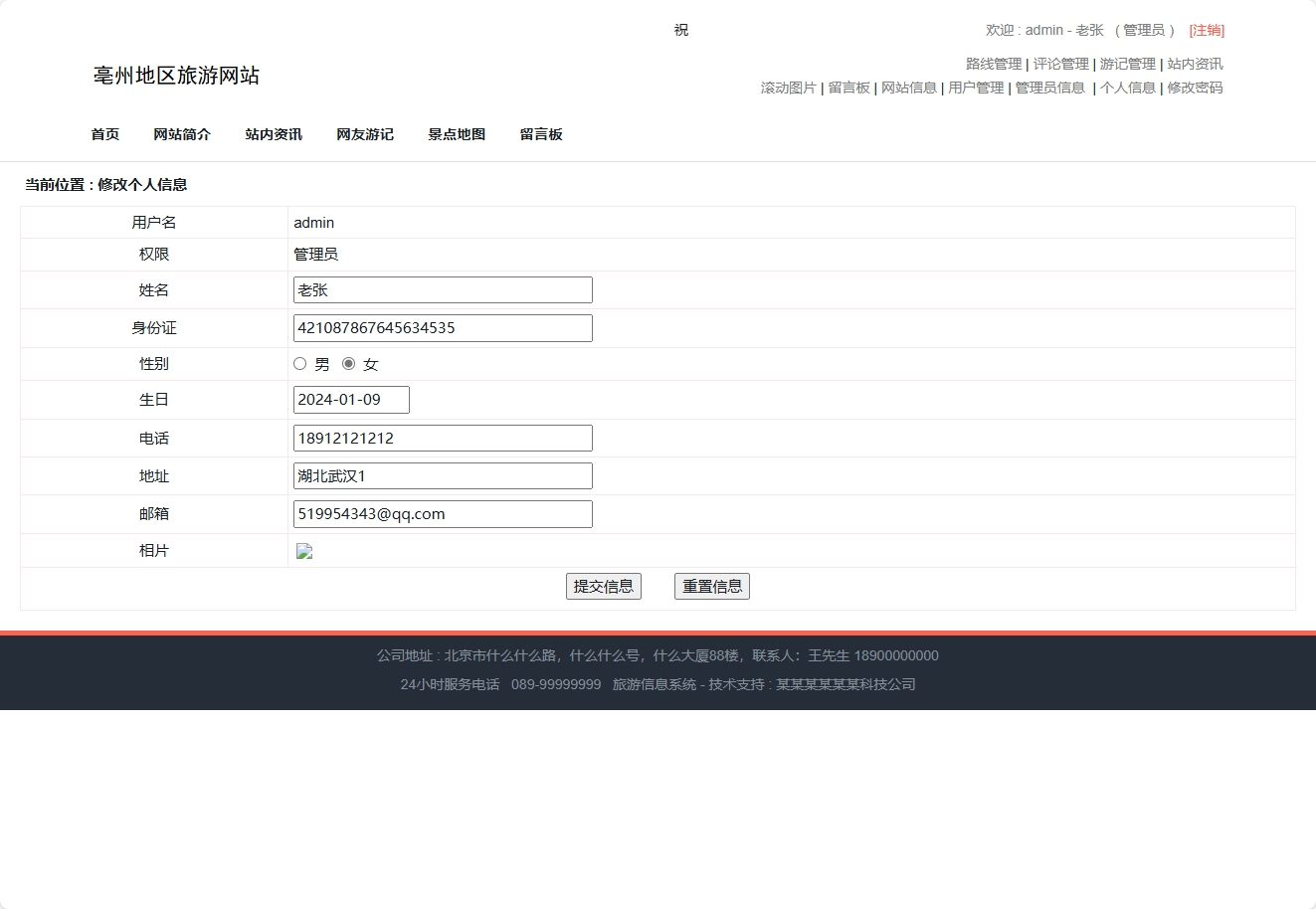
Task: Select the 女 gender radio button
Action: coord(348,363)
